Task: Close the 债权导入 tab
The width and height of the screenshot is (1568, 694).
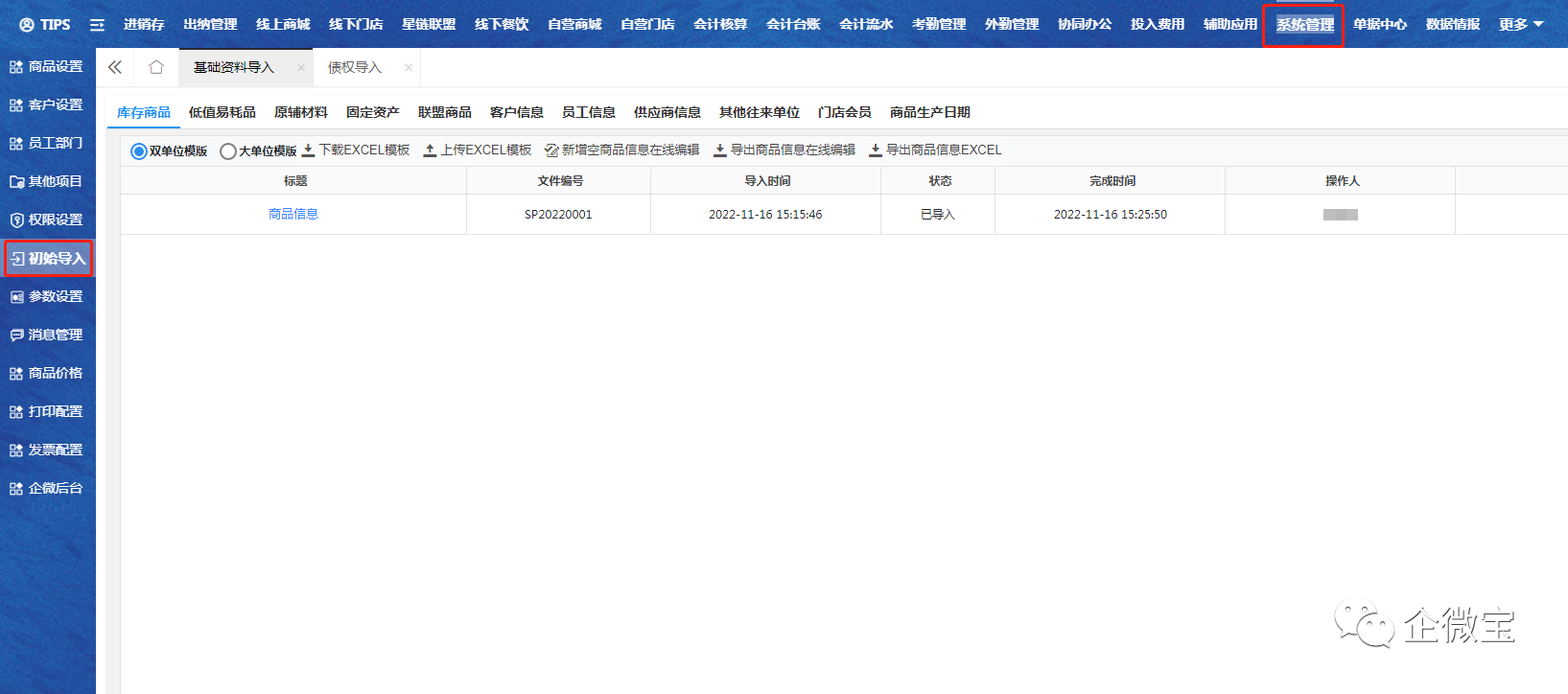Action: click(409, 68)
